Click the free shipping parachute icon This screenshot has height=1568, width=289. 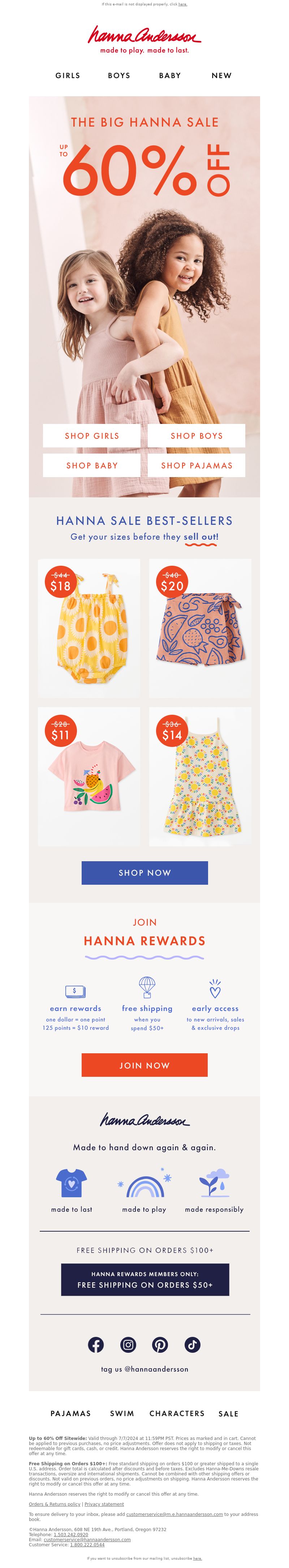(x=147, y=987)
